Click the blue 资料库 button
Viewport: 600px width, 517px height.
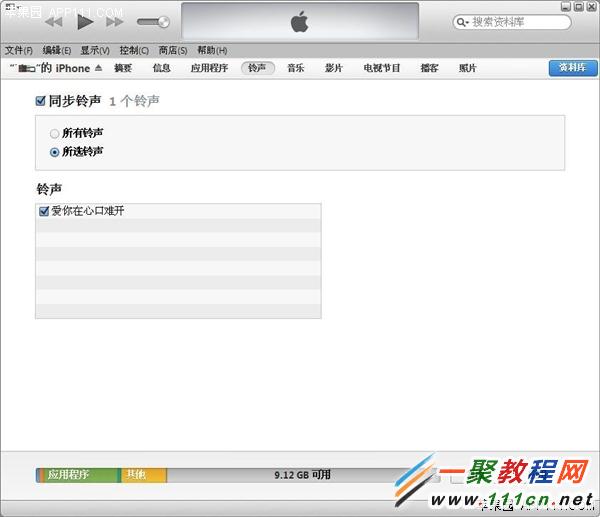[x=572, y=68]
